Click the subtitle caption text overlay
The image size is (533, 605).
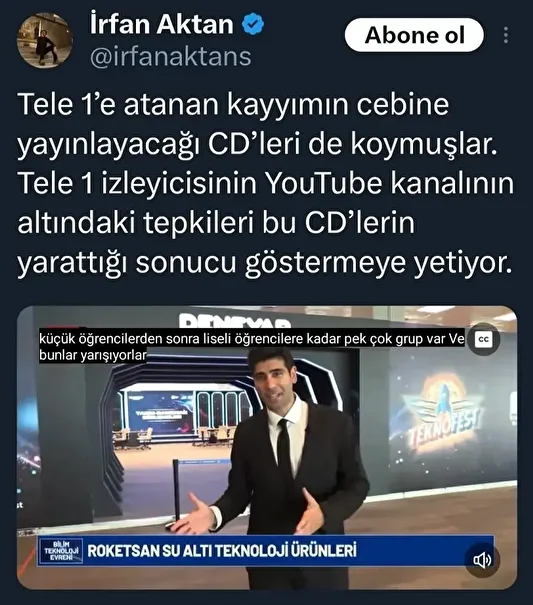pos(252,346)
